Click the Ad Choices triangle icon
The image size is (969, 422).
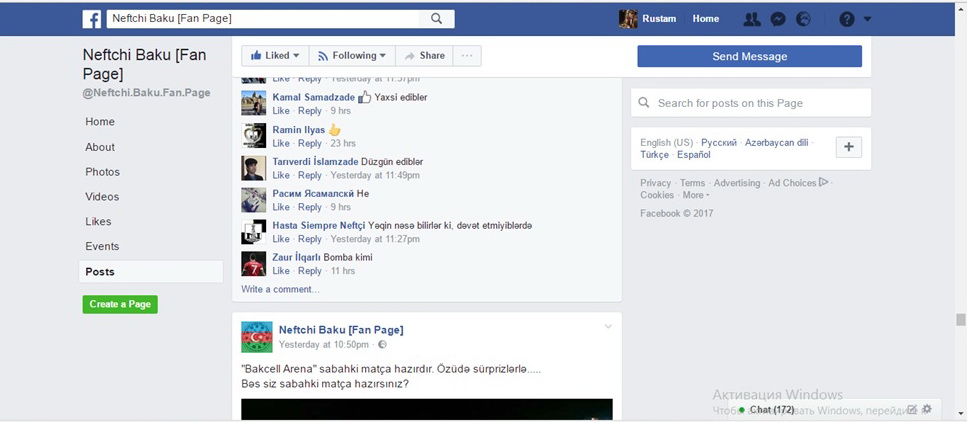823,182
